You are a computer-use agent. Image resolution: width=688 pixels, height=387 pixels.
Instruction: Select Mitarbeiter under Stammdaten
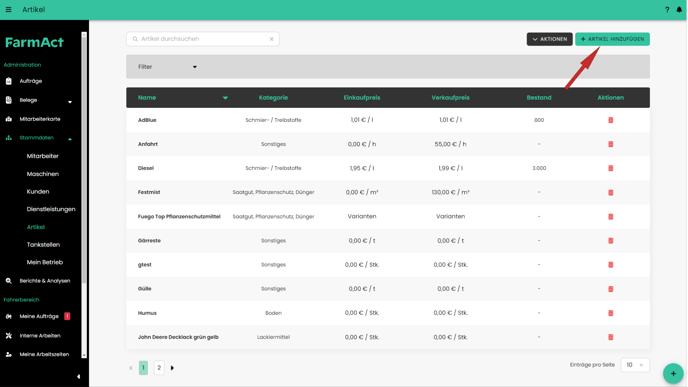(x=43, y=156)
